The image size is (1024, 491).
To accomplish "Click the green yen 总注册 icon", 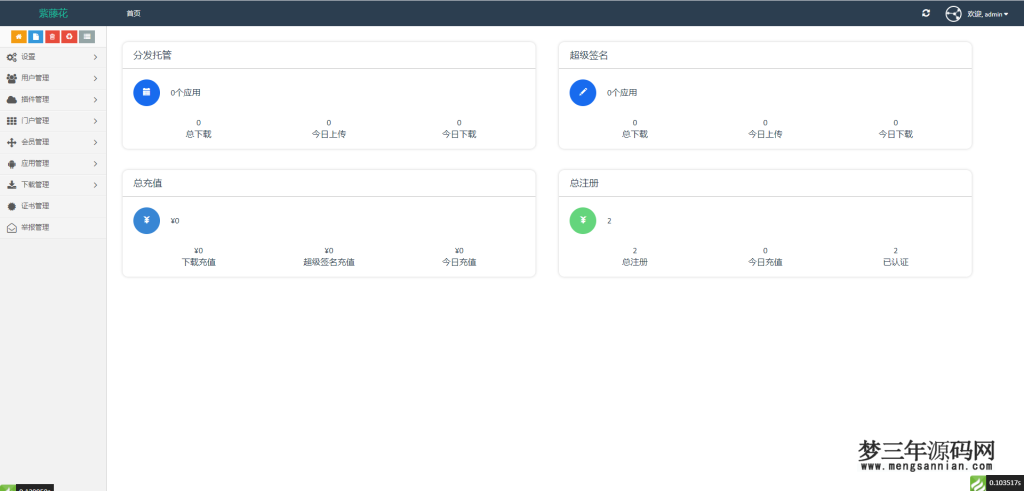I will tap(583, 220).
